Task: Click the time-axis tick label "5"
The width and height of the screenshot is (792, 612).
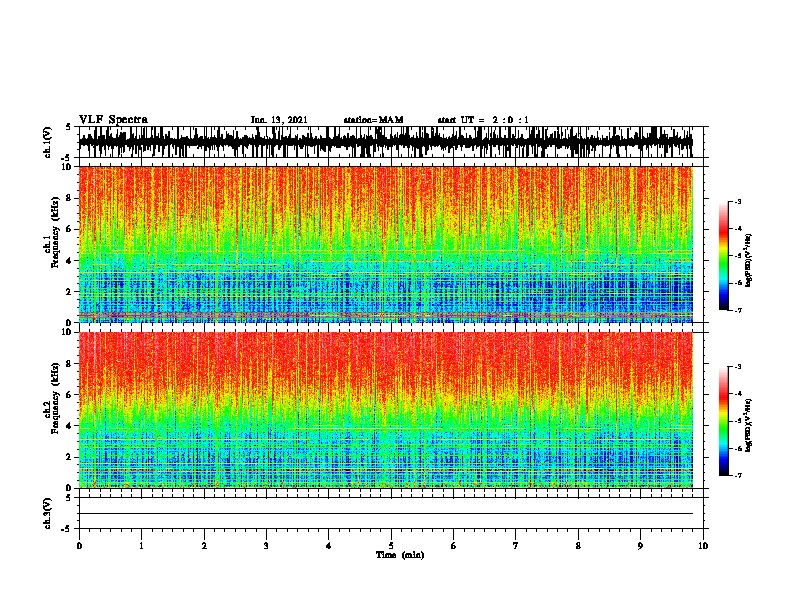Action: [x=391, y=546]
